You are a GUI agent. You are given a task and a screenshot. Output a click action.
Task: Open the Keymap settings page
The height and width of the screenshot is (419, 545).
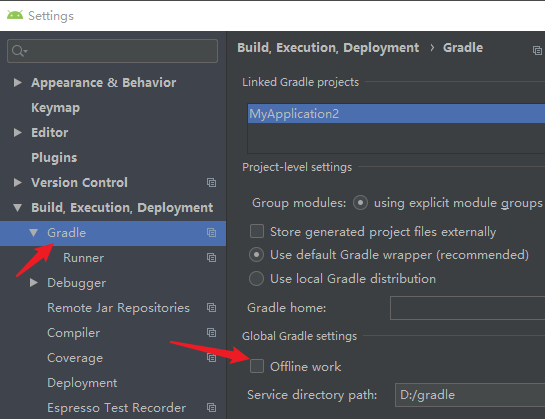pos(56,108)
